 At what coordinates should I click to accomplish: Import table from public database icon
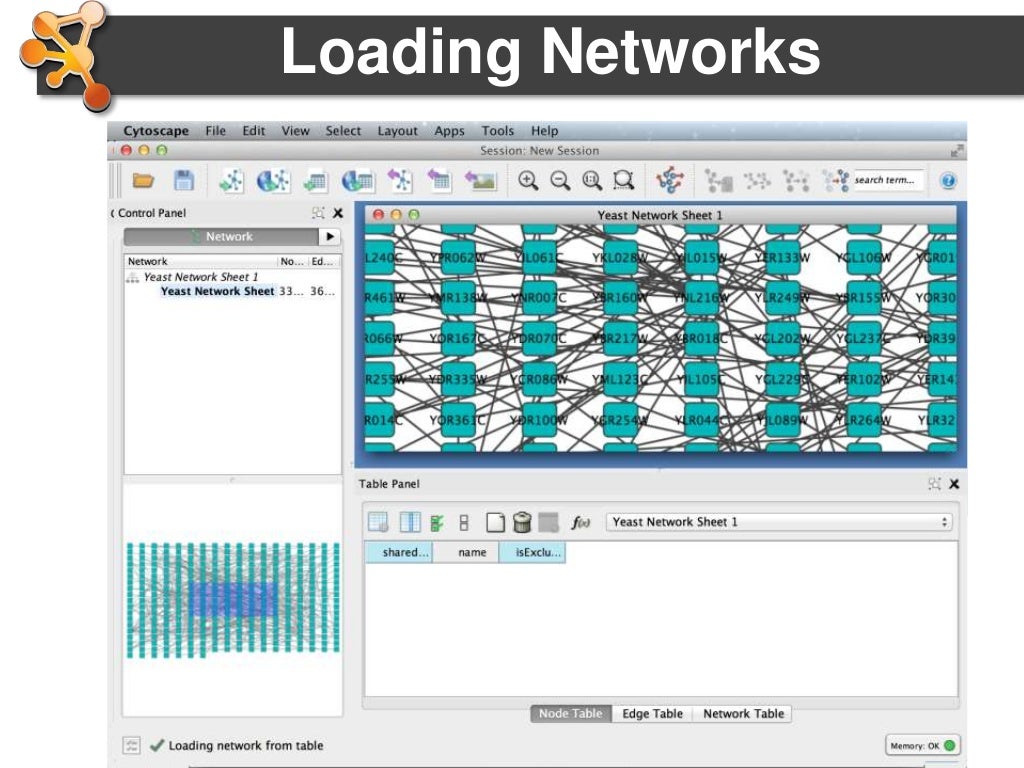click(x=357, y=180)
